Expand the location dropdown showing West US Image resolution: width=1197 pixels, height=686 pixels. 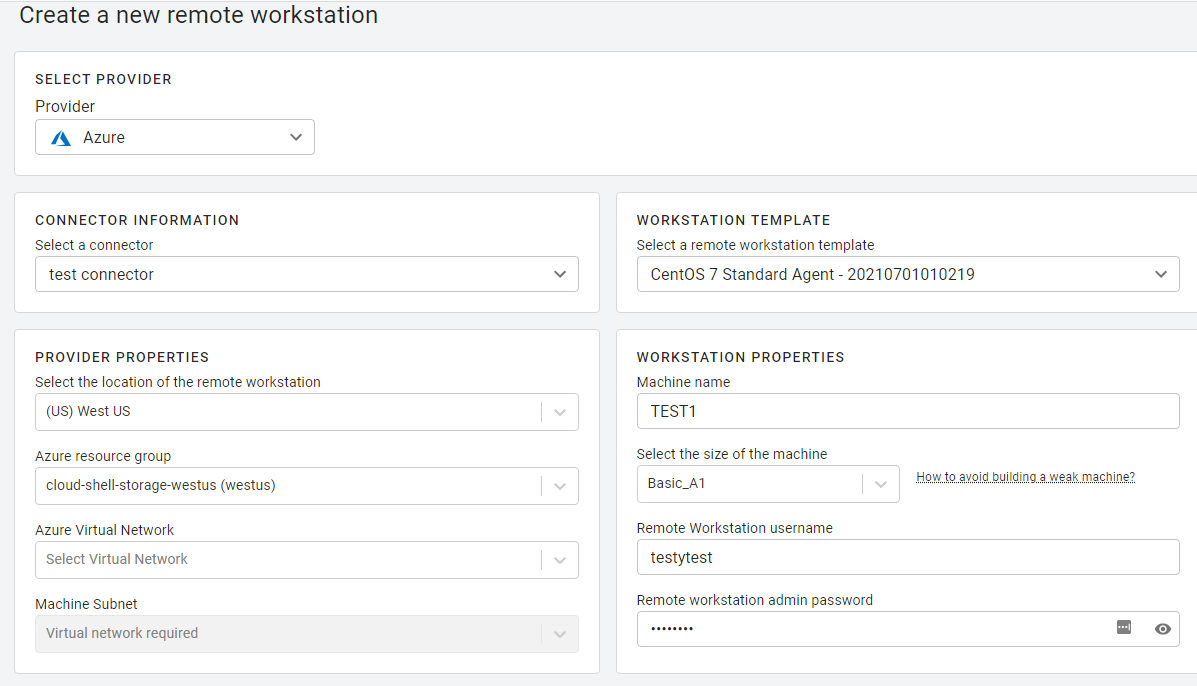[307, 412]
